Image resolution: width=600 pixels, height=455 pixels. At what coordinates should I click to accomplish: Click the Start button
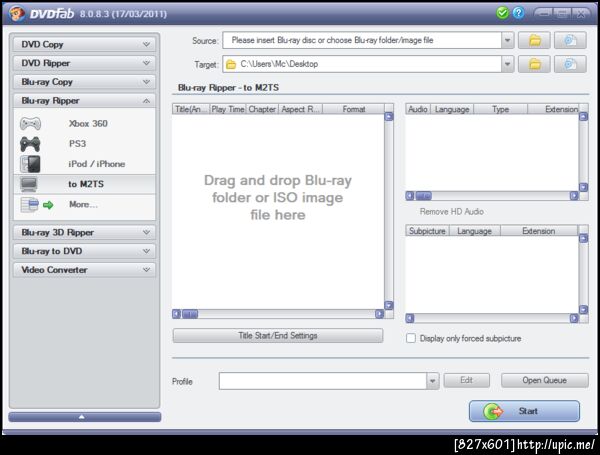[x=524, y=411]
